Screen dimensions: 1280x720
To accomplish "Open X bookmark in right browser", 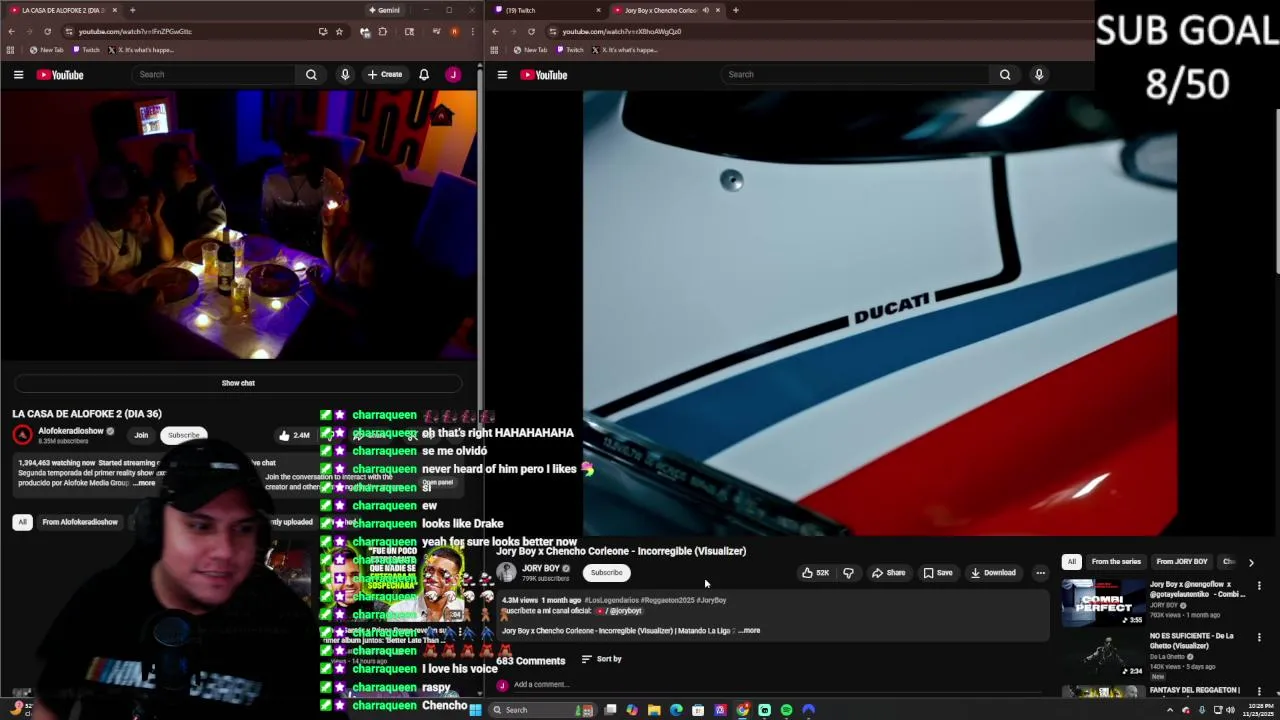I will coord(625,50).
